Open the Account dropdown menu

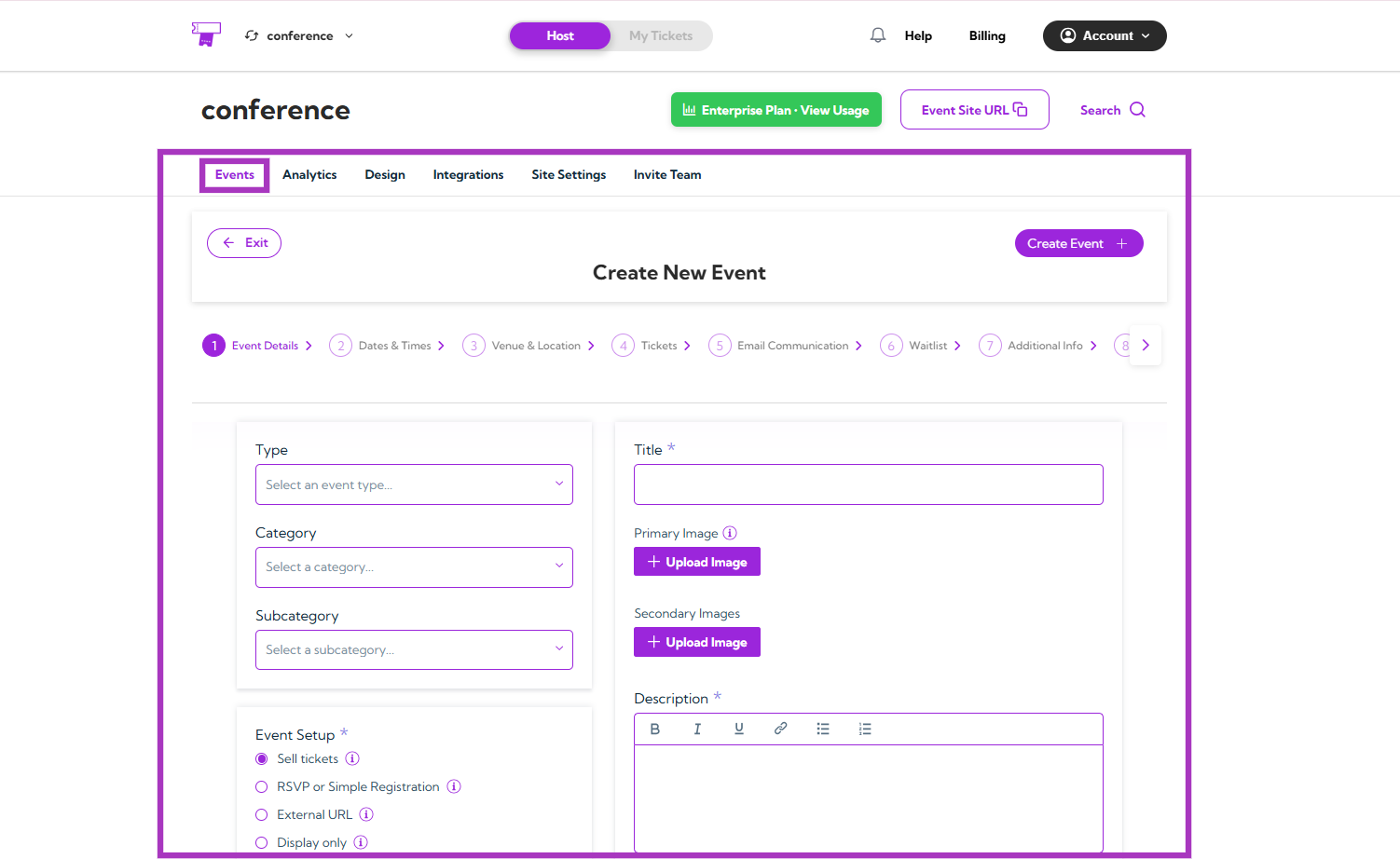coord(1105,35)
